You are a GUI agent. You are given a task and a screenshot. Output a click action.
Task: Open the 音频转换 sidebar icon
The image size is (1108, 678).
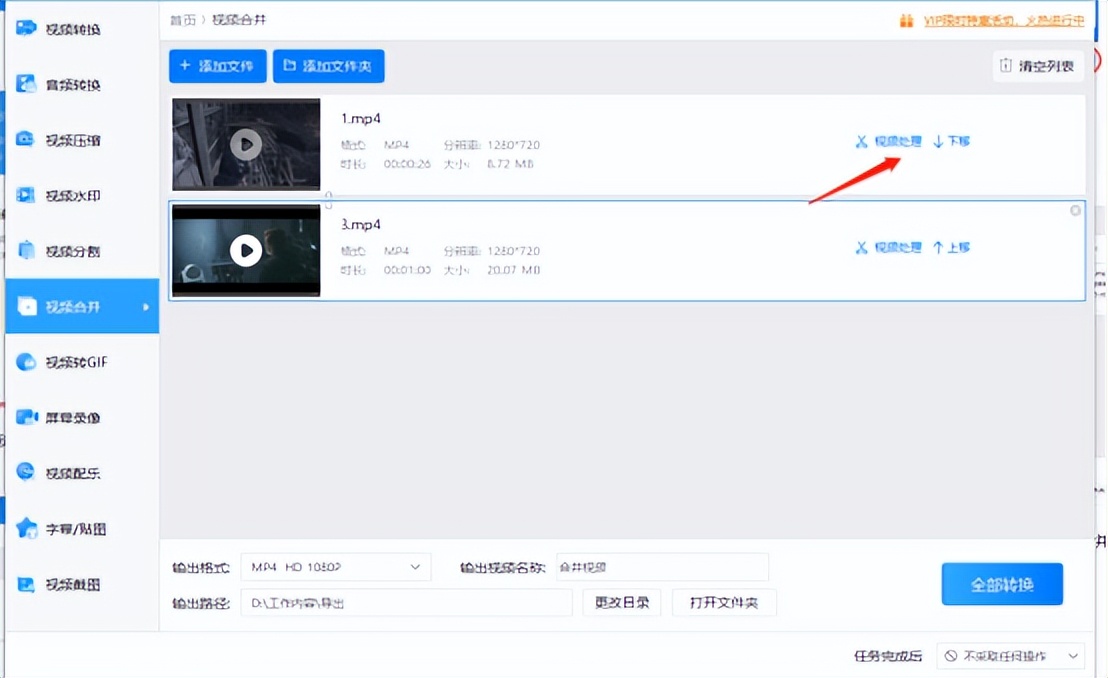tap(27, 84)
